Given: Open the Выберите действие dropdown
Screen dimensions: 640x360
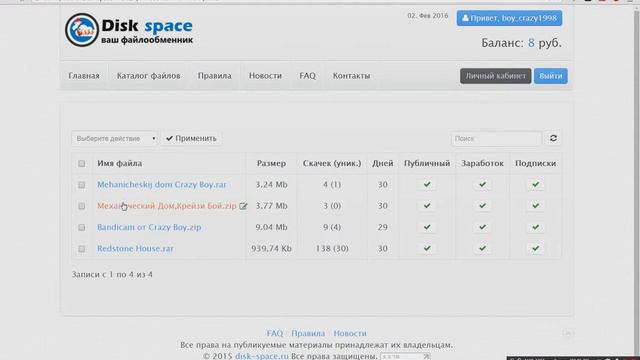Looking at the screenshot, I should tap(114, 138).
